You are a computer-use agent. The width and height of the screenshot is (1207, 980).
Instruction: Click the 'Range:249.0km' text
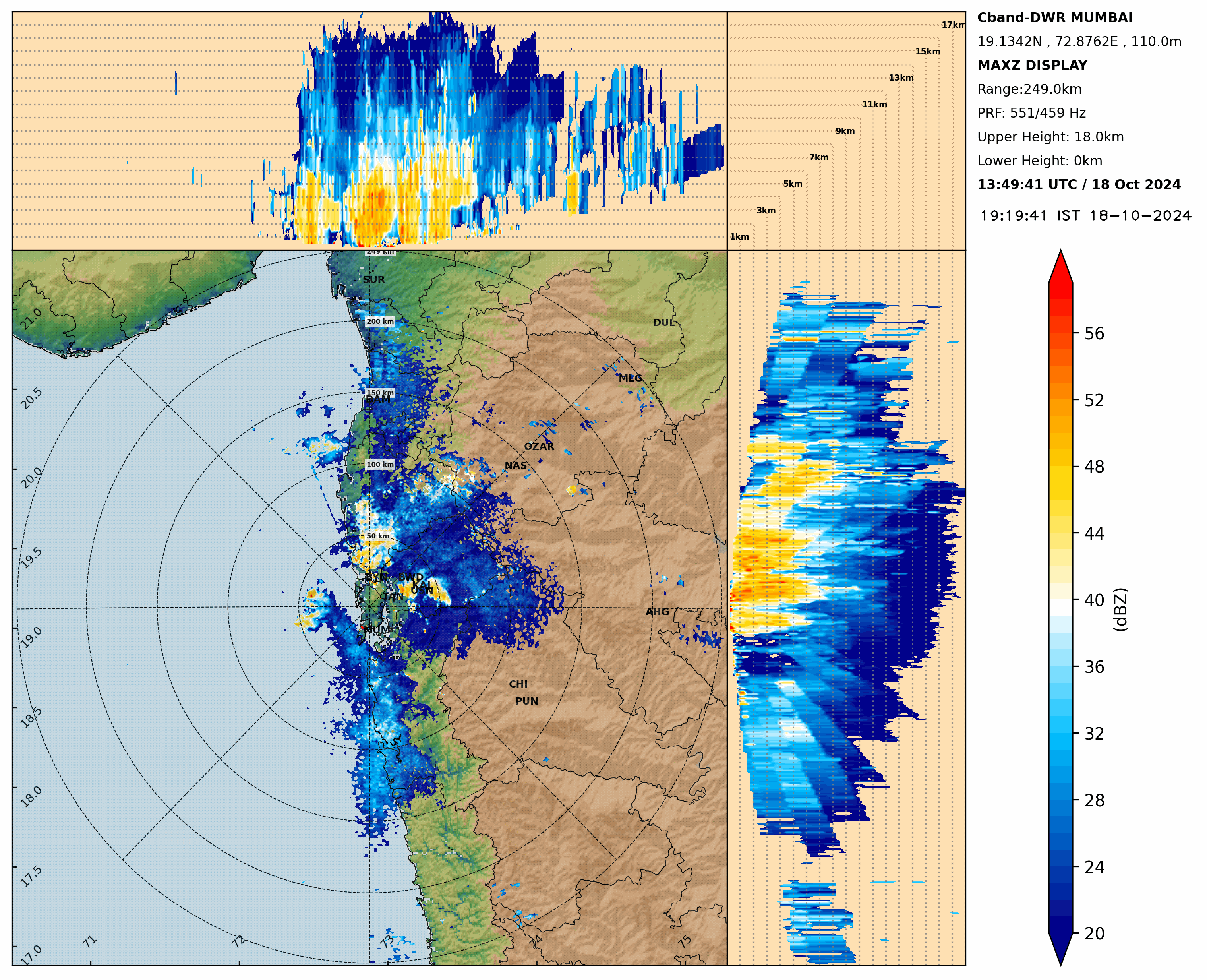(1029, 89)
